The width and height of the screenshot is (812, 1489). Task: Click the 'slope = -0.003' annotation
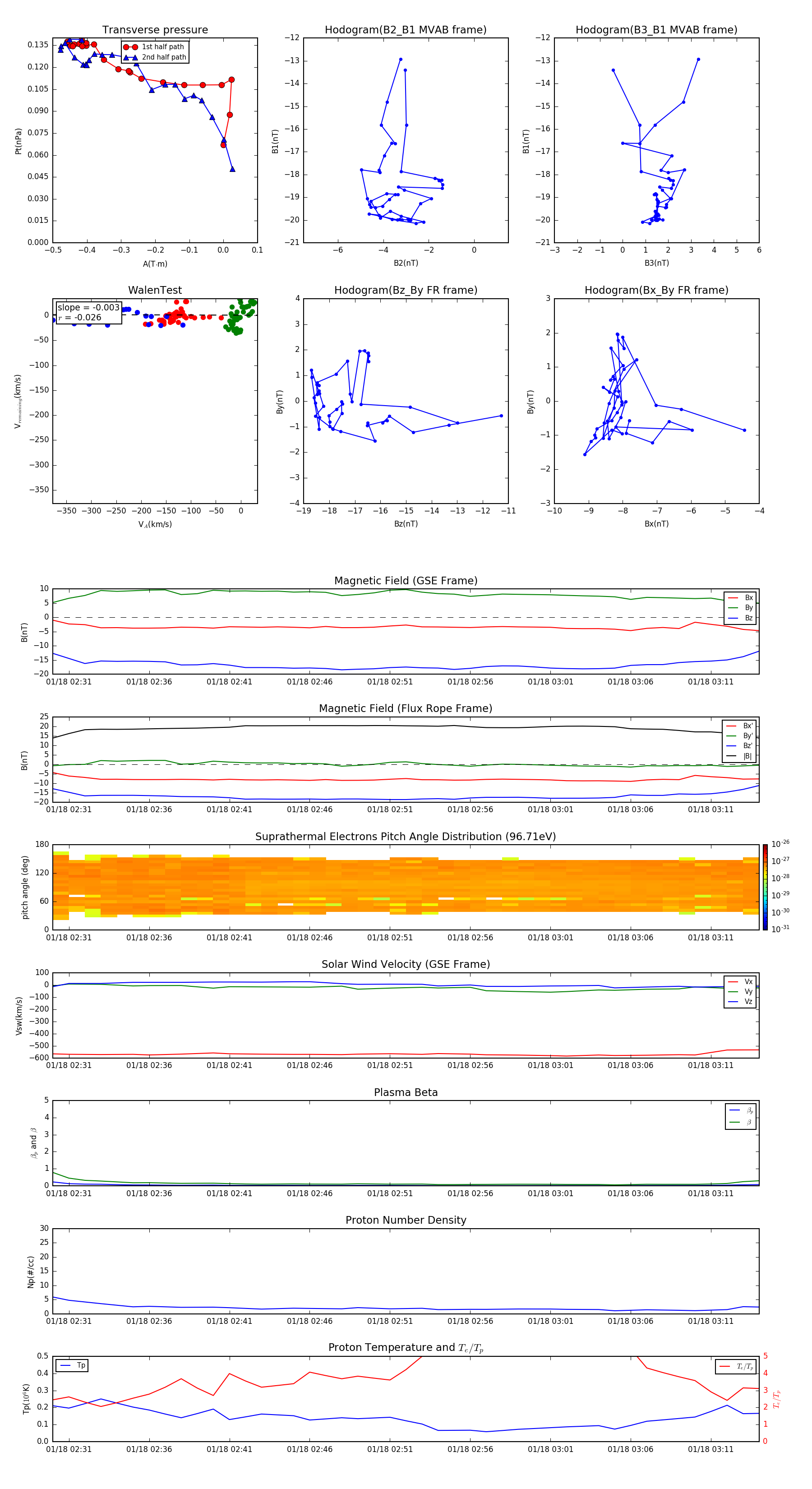tap(88, 308)
